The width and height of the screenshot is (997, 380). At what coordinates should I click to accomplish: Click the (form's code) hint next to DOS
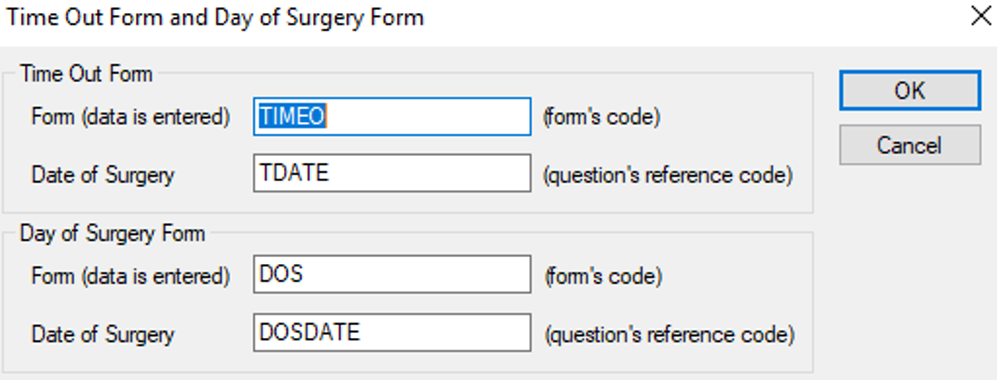pyautogui.click(x=602, y=276)
